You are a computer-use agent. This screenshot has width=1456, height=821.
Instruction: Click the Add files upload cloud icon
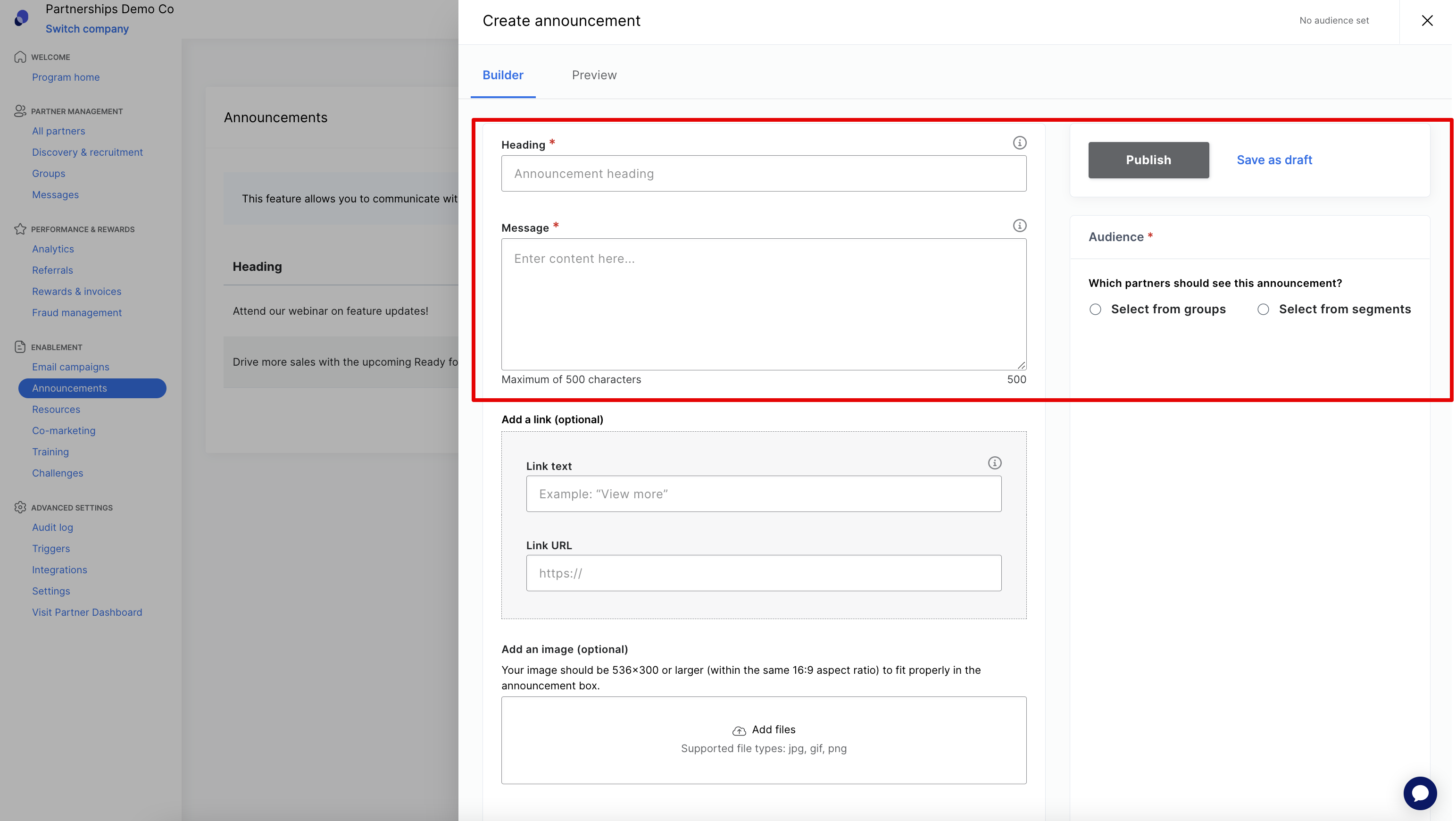pyautogui.click(x=739, y=730)
